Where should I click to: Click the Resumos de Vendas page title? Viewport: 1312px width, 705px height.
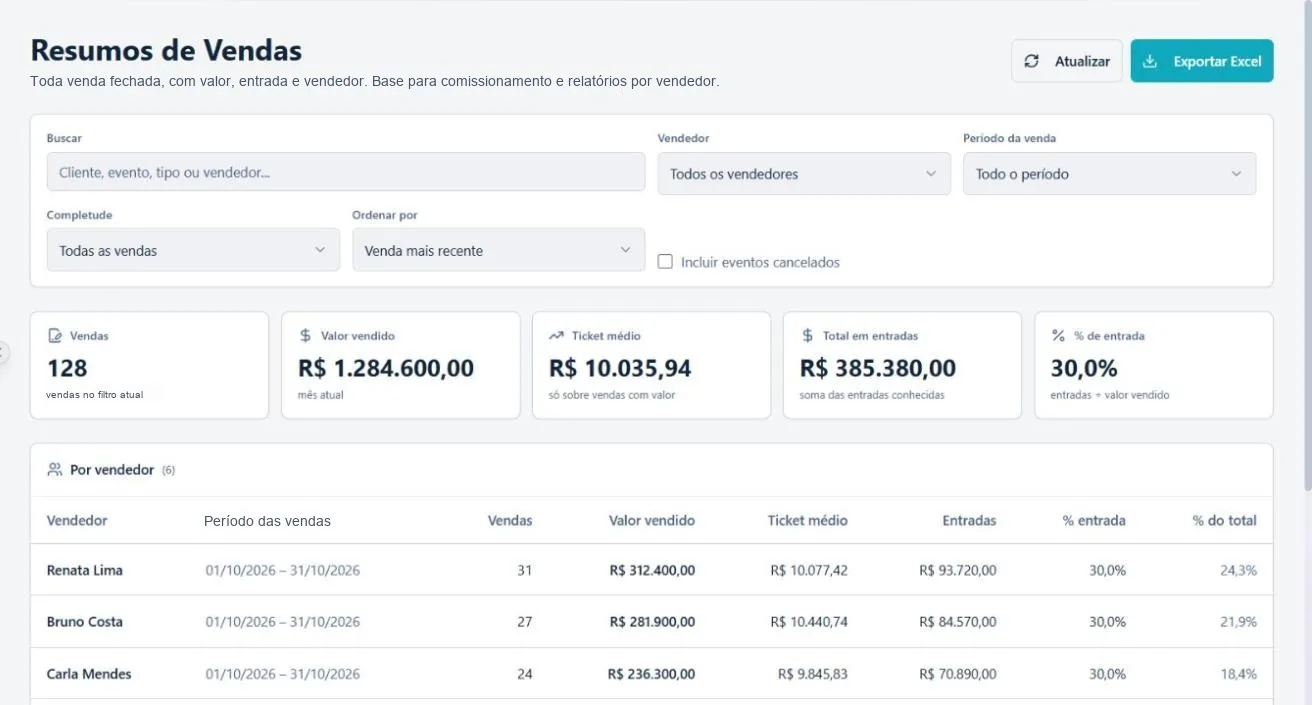tap(166, 50)
